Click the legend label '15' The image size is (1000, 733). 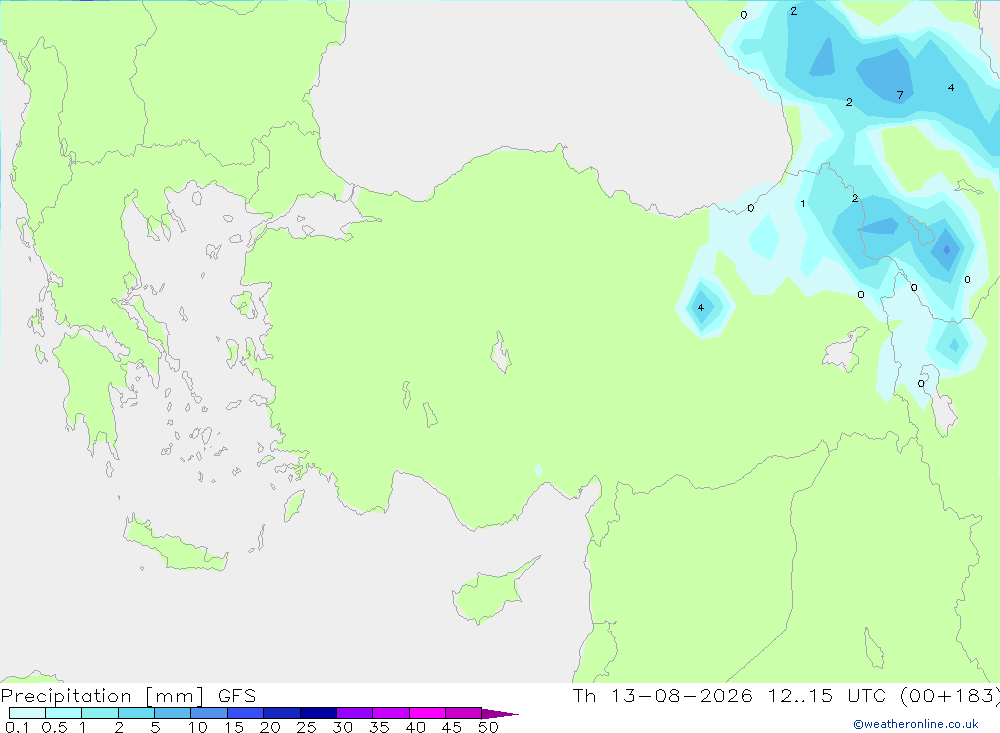(234, 727)
